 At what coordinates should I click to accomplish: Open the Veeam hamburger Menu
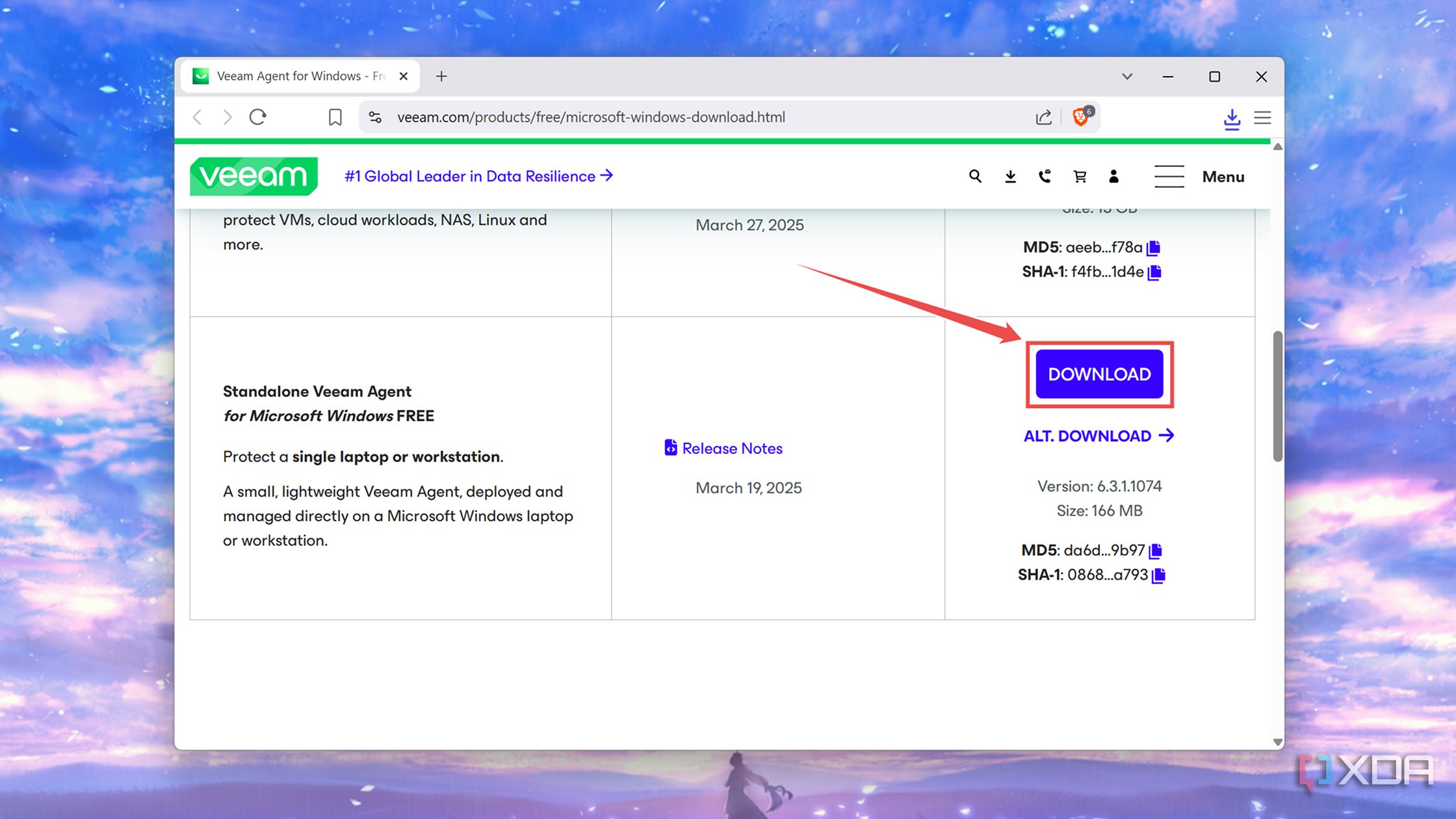pyautogui.click(x=1199, y=176)
